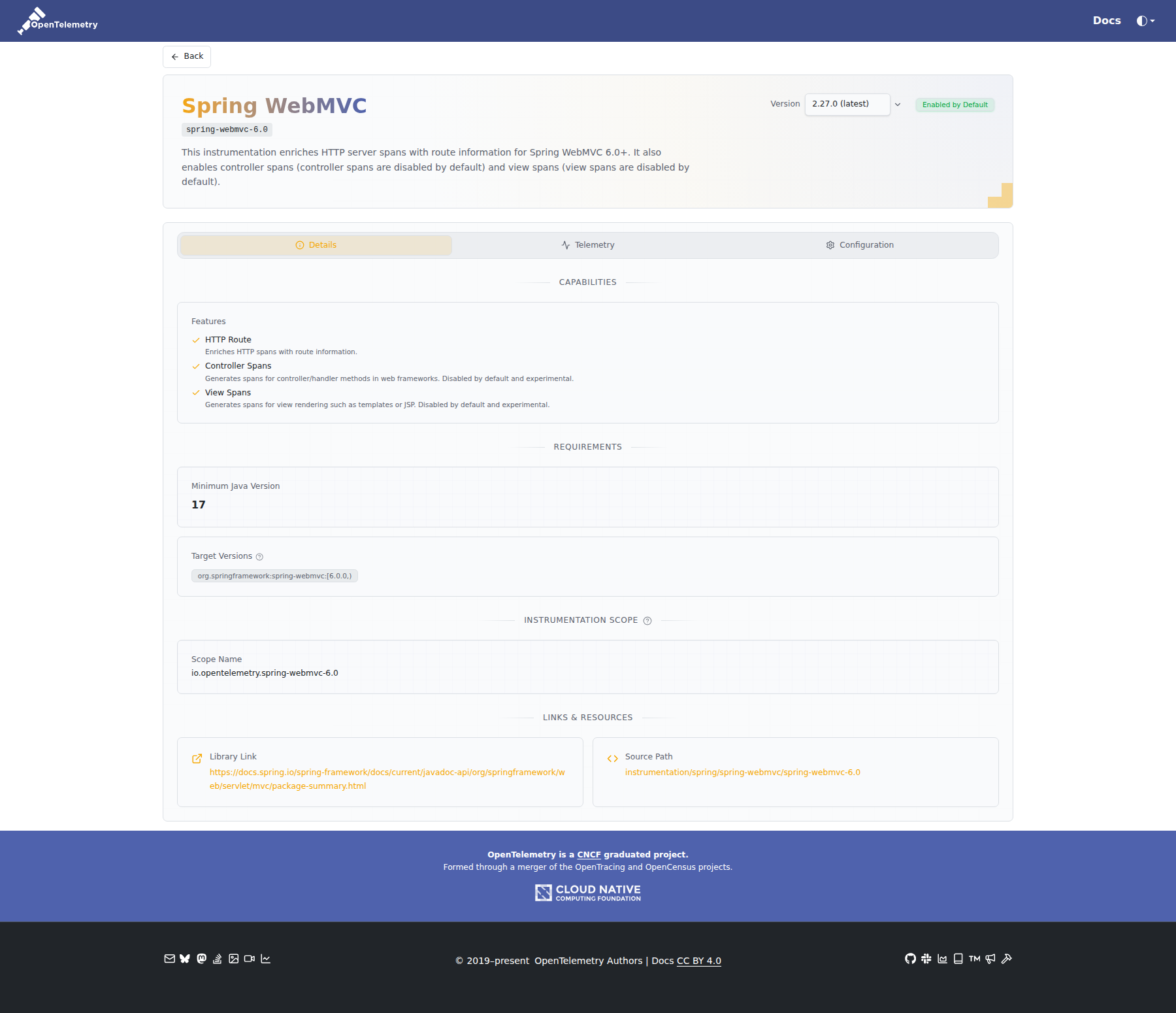Click the Instrumentation Scope help icon
Screen dimensions: 1176x1013
coord(647,621)
